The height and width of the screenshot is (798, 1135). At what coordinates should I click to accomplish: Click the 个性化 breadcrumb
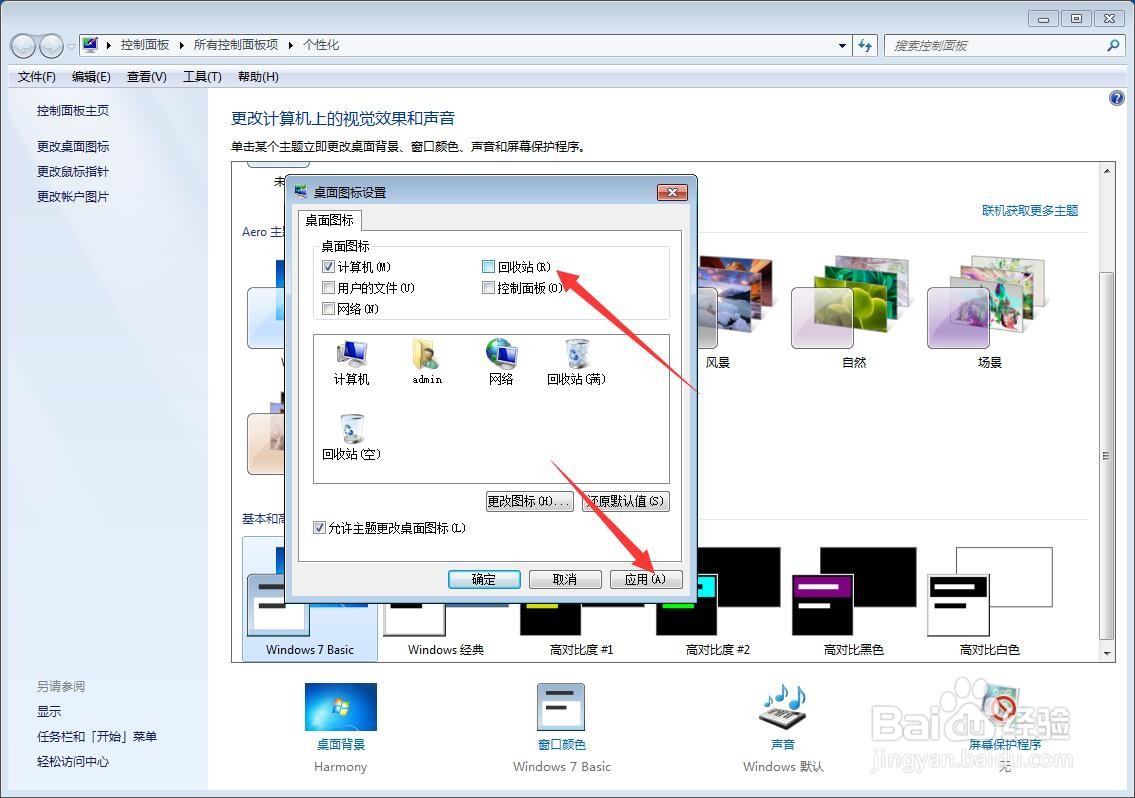coord(321,45)
